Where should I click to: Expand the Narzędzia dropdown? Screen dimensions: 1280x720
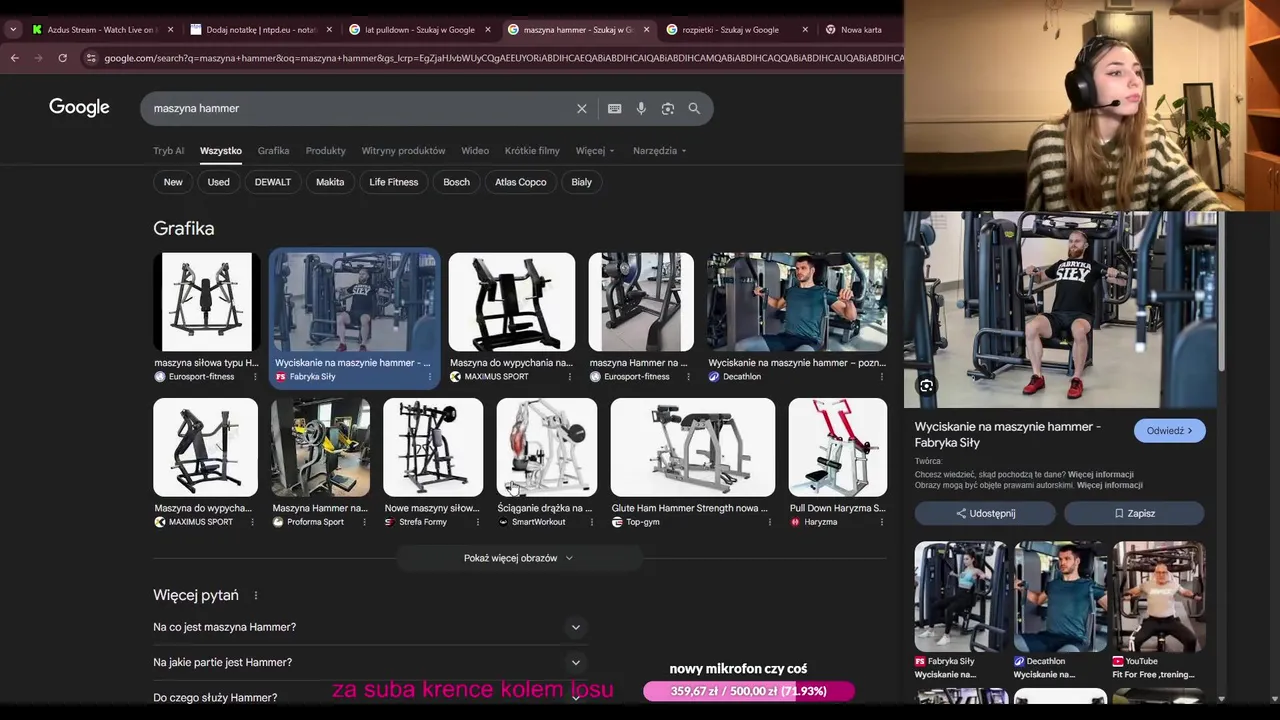tap(660, 151)
